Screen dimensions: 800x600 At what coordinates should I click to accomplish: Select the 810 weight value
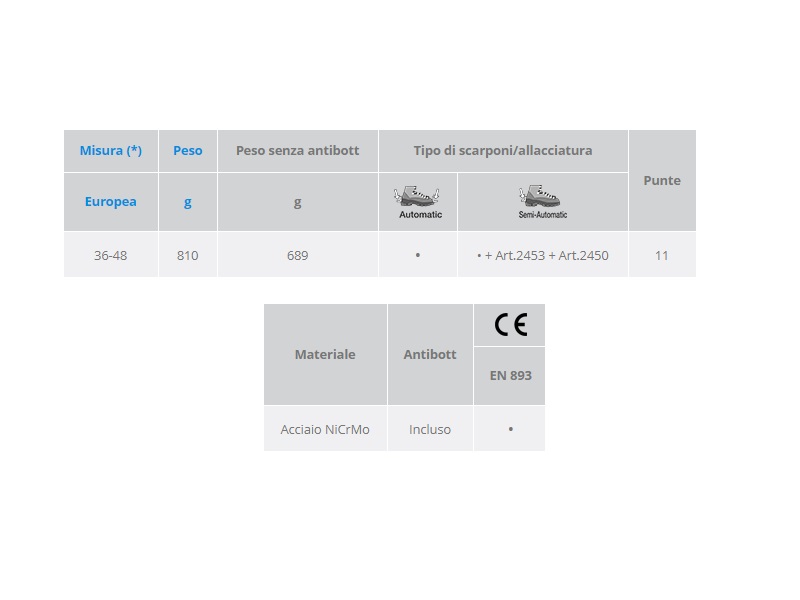pyautogui.click(x=188, y=255)
